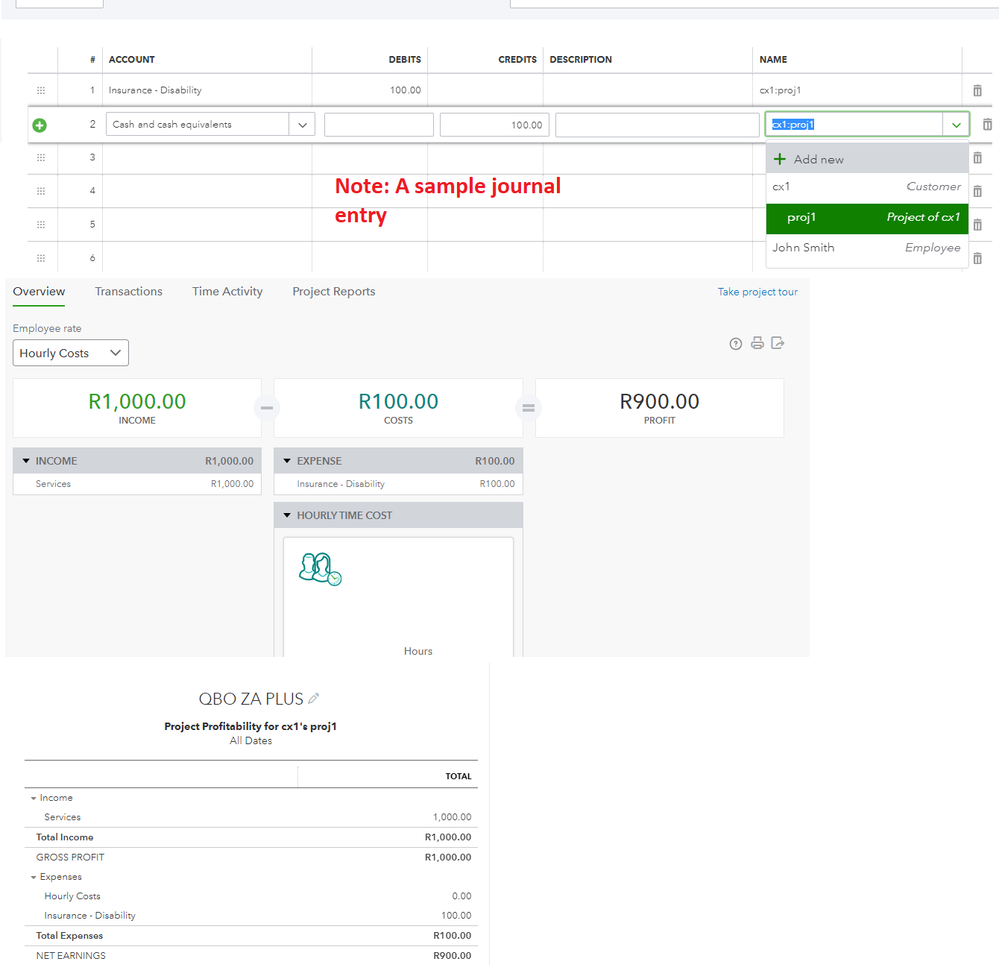Click Name field containing cx1:proj1
The image size is (999, 965).
click(854, 125)
